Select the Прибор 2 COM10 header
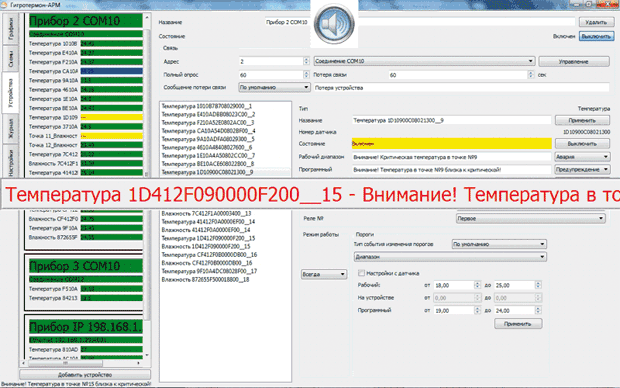 tap(85, 21)
